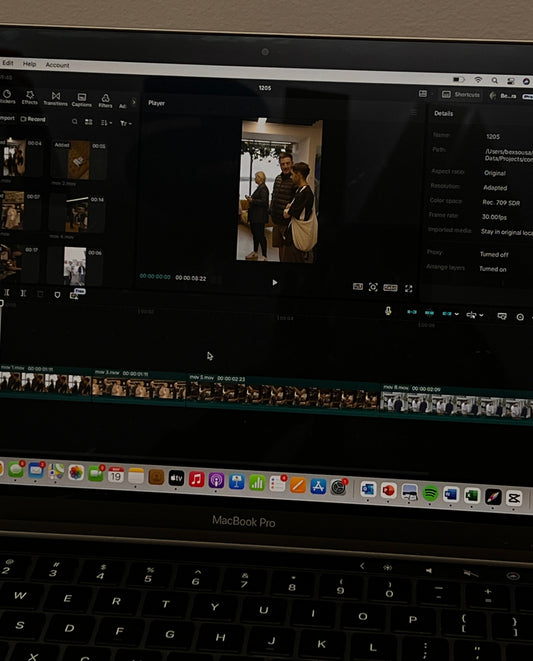Start voiceover recording with microphone icon

click(388, 311)
